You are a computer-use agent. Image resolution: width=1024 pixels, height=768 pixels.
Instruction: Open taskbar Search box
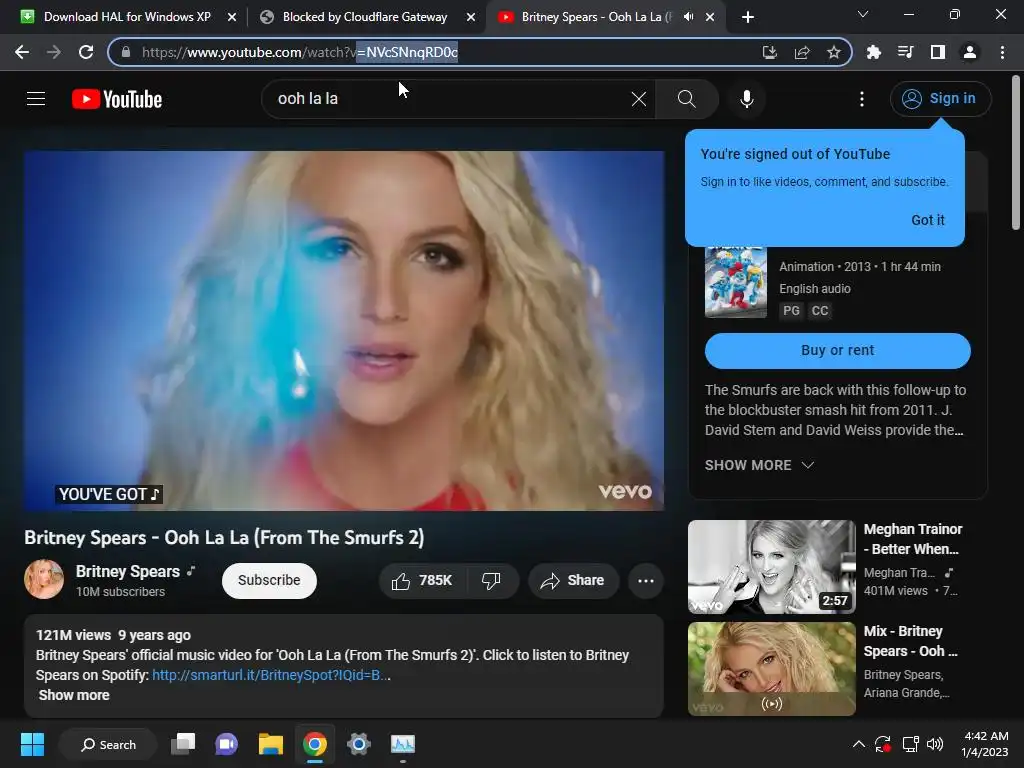tap(108, 744)
